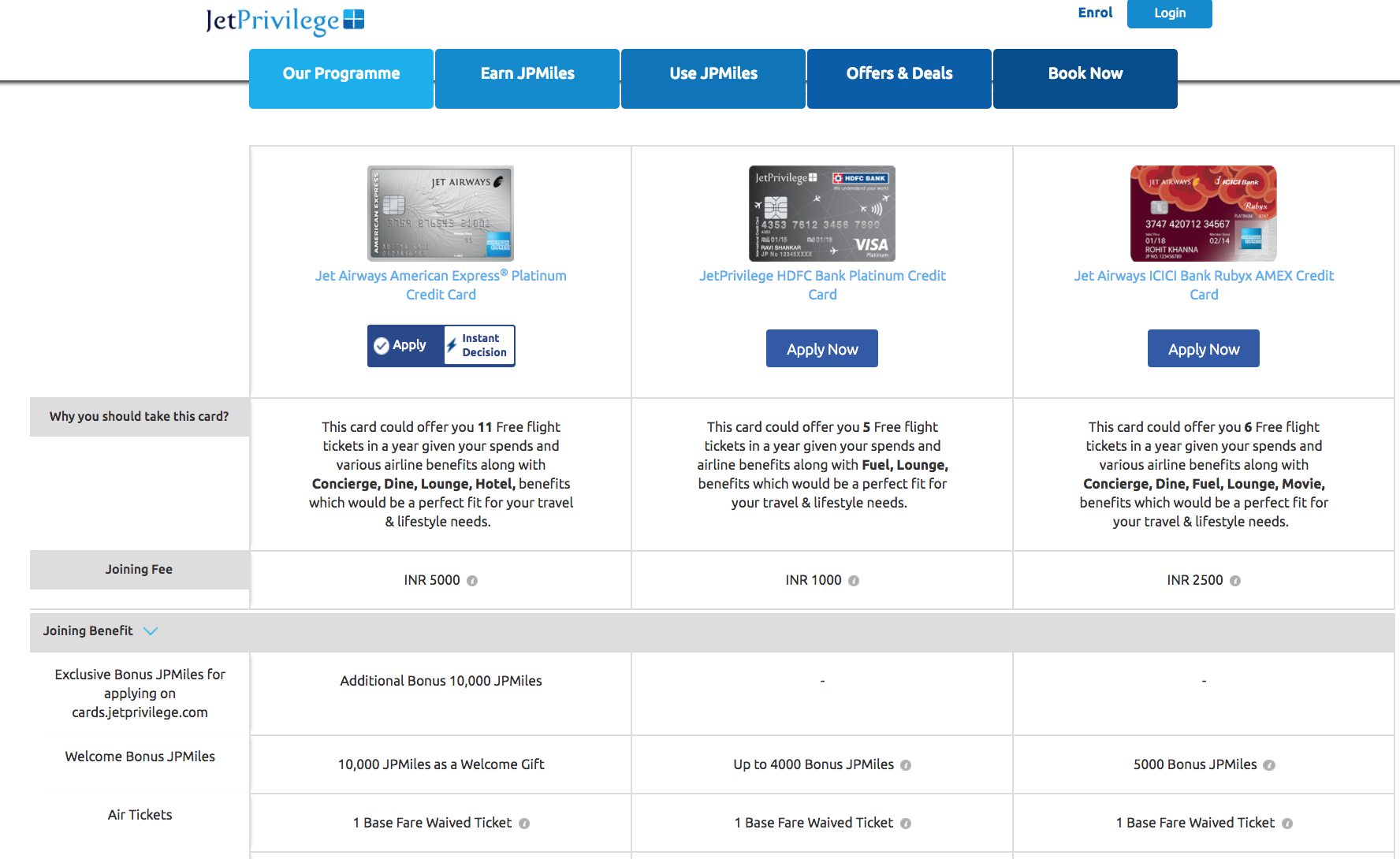
Task: Click the '5 Free flight tickets' description paragraph
Action: pos(822,465)
